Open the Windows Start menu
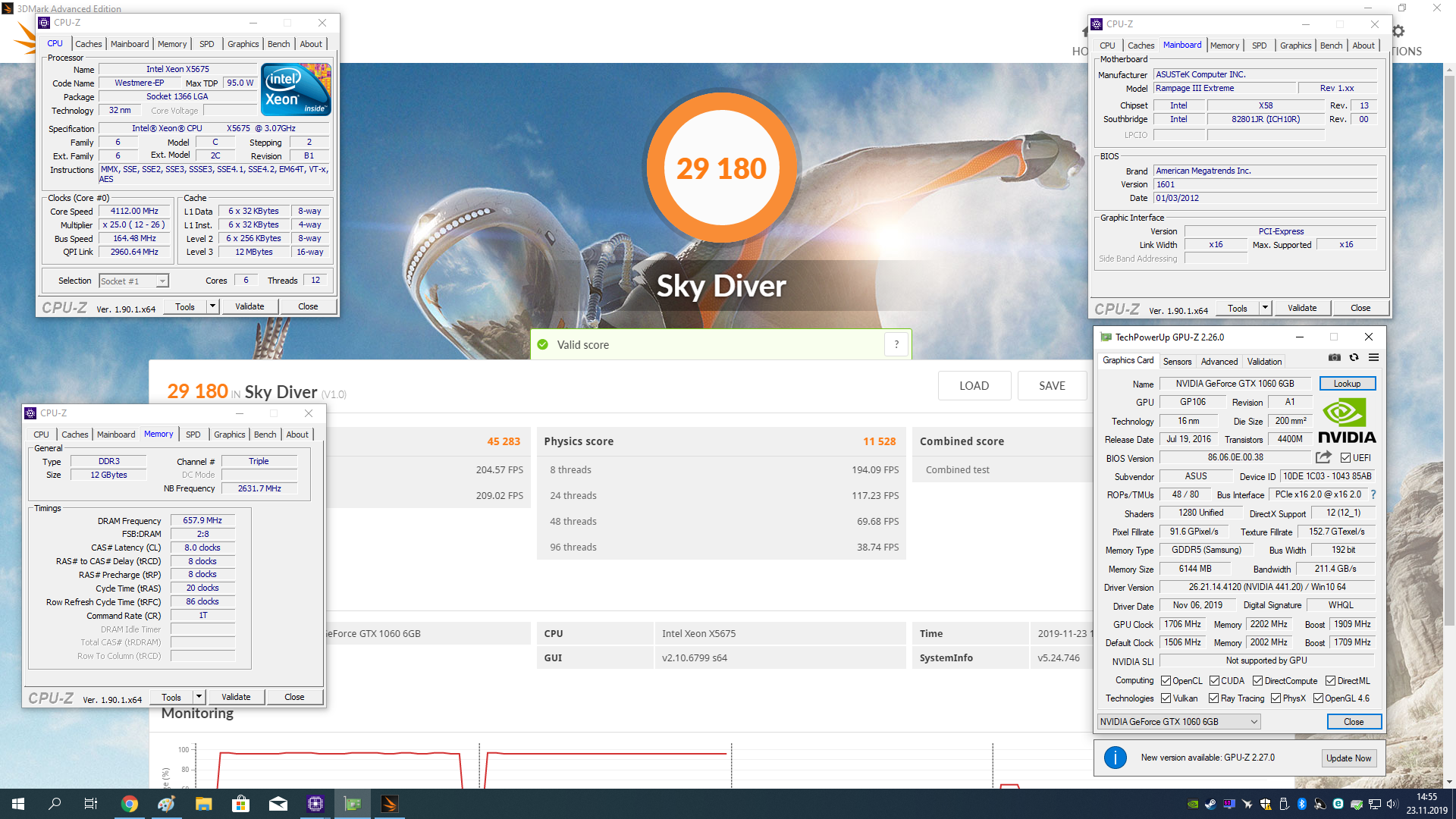The width and height of the screenshot is (1456, 819). (18, 804)
